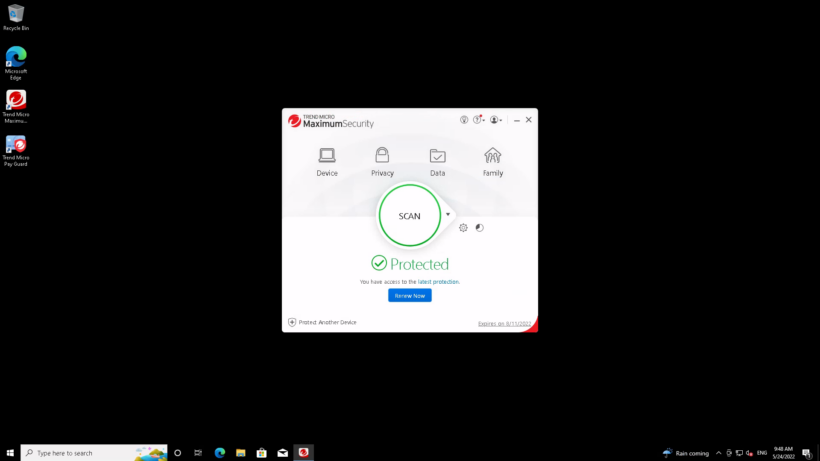The width and height of the screenshot is (820, 461).
Task: Click the ENG language indicator
Action: point(762,453)
